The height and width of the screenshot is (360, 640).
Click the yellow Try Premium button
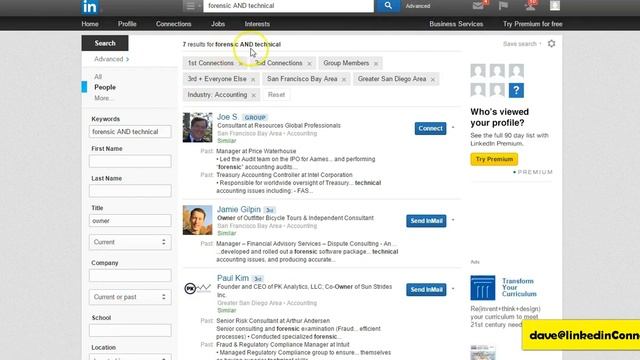tap(494, 159)
